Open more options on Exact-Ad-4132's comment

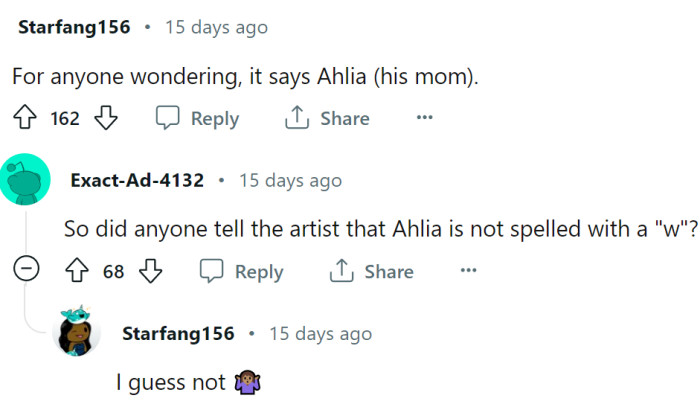[x=468, y=271]
